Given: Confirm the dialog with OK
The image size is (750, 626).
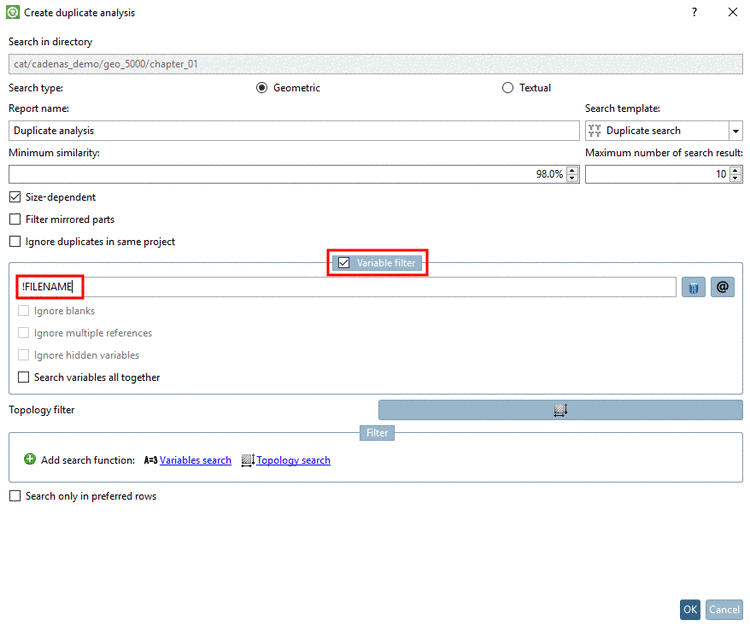Looking at the screenshot, I should pyautogui.click(x=690, y=609).
